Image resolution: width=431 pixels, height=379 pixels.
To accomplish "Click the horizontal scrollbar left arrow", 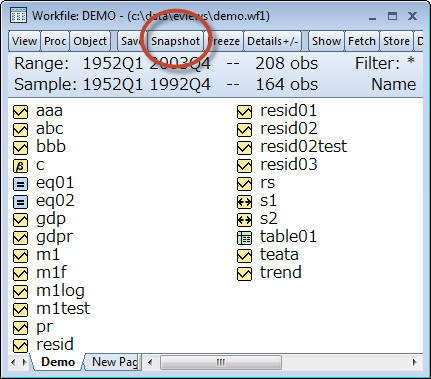I will point(150,362).
